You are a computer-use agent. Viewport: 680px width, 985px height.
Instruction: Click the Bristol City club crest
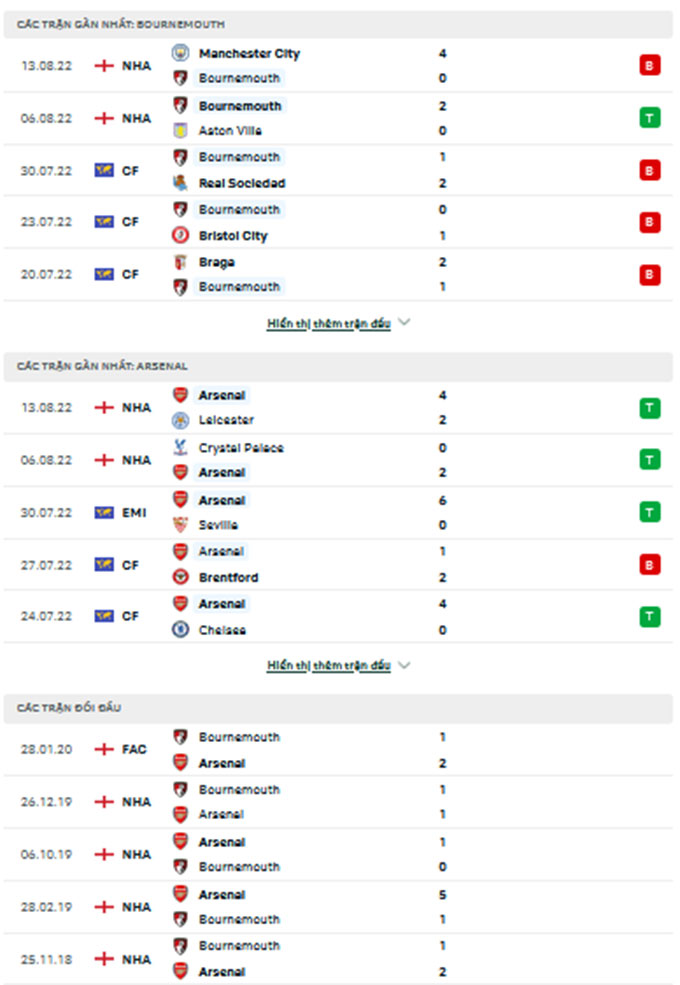pyautogui.click(x=180, y=236)
